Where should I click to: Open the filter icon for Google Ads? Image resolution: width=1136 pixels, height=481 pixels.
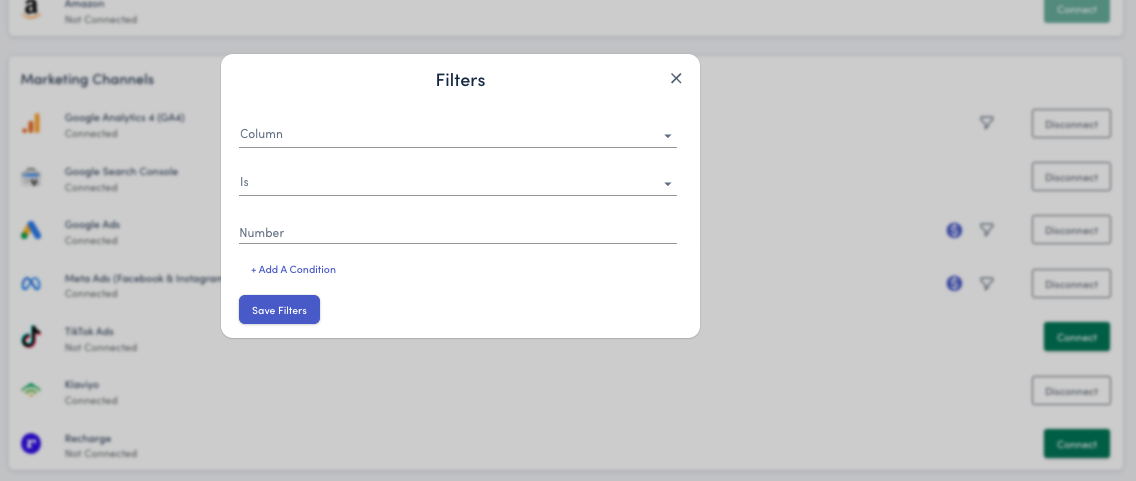(987, 230)
